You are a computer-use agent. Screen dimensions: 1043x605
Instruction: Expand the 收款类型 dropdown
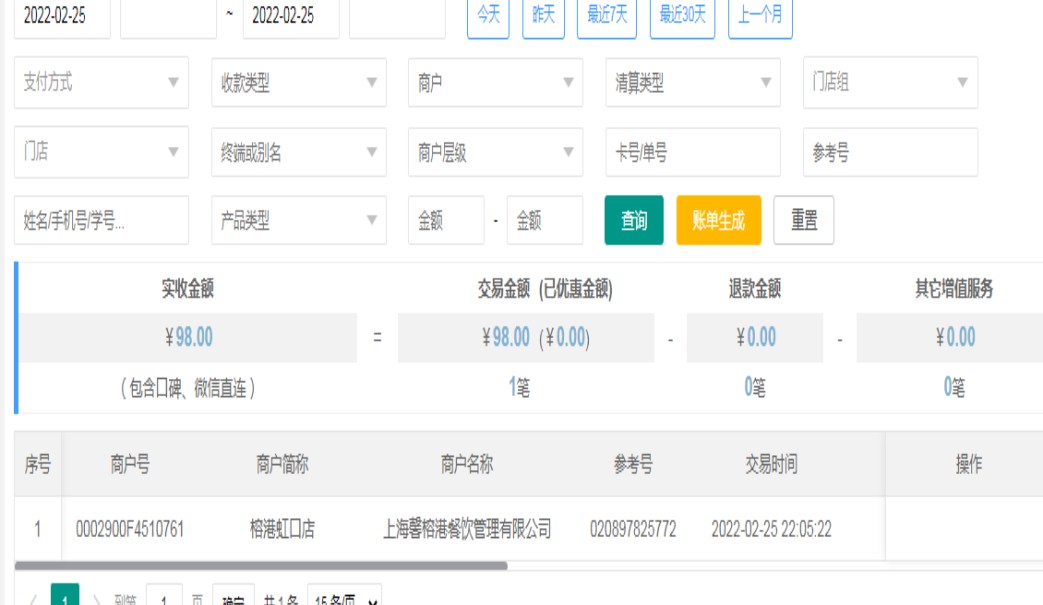tap(298, 83)
